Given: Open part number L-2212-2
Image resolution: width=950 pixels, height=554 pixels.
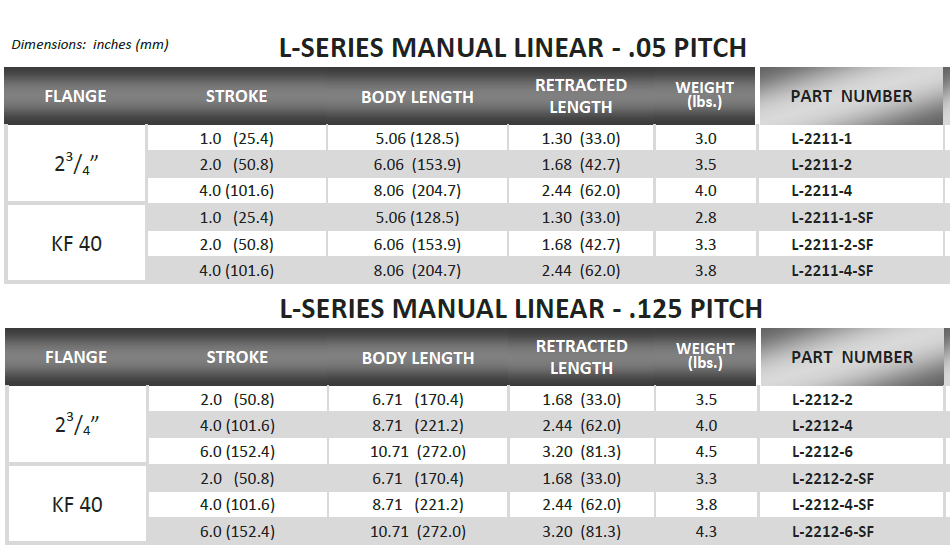Looking at the screenshot, I should (x=822, y=400).
